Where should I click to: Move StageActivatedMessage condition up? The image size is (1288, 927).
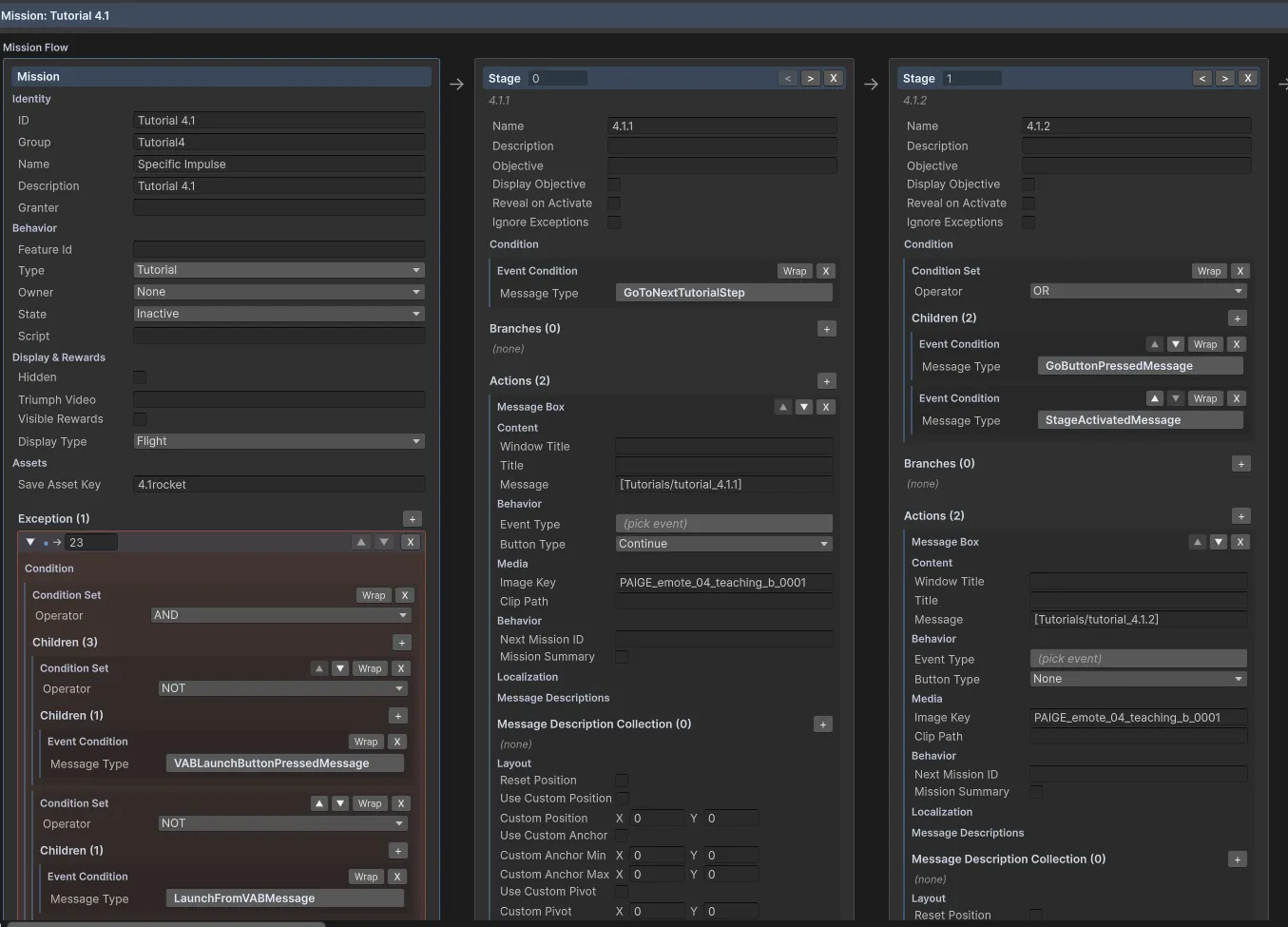[x=1154, y=398]
